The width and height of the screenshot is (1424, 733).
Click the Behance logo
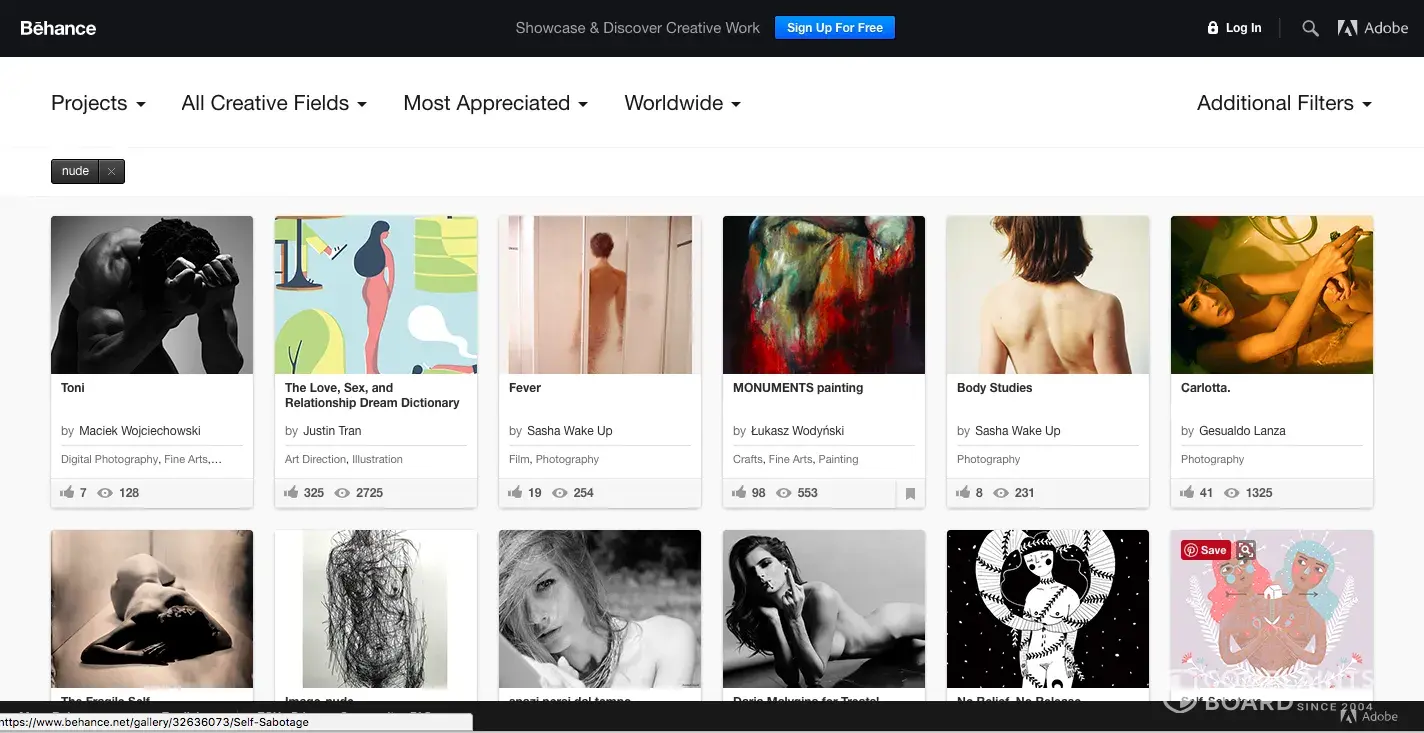(x=58, y=28)
